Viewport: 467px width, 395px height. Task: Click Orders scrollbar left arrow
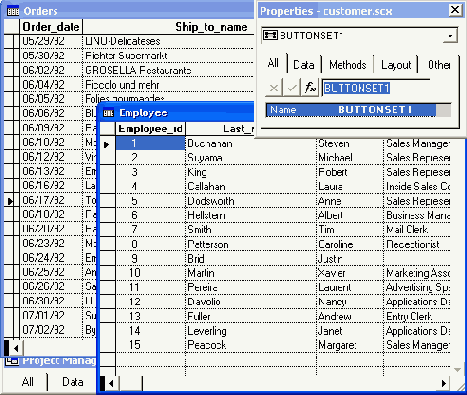coord(16,349)
